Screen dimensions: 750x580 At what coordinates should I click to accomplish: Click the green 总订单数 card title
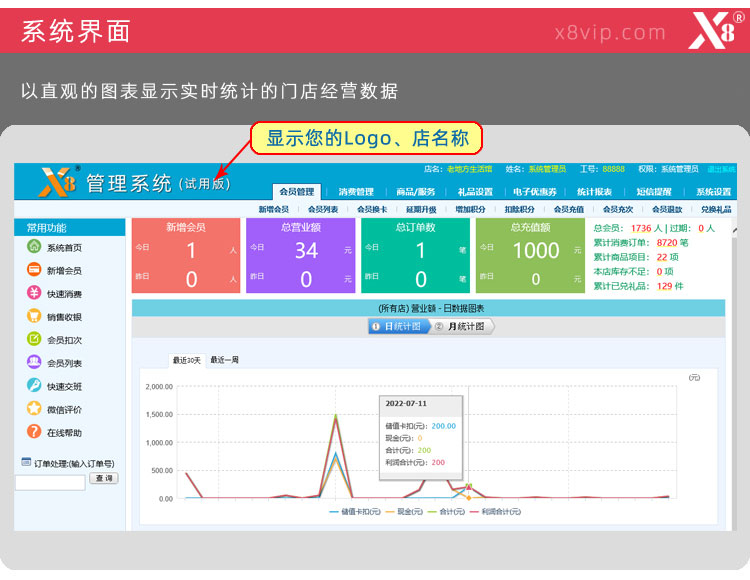click(x=415, y=227)
